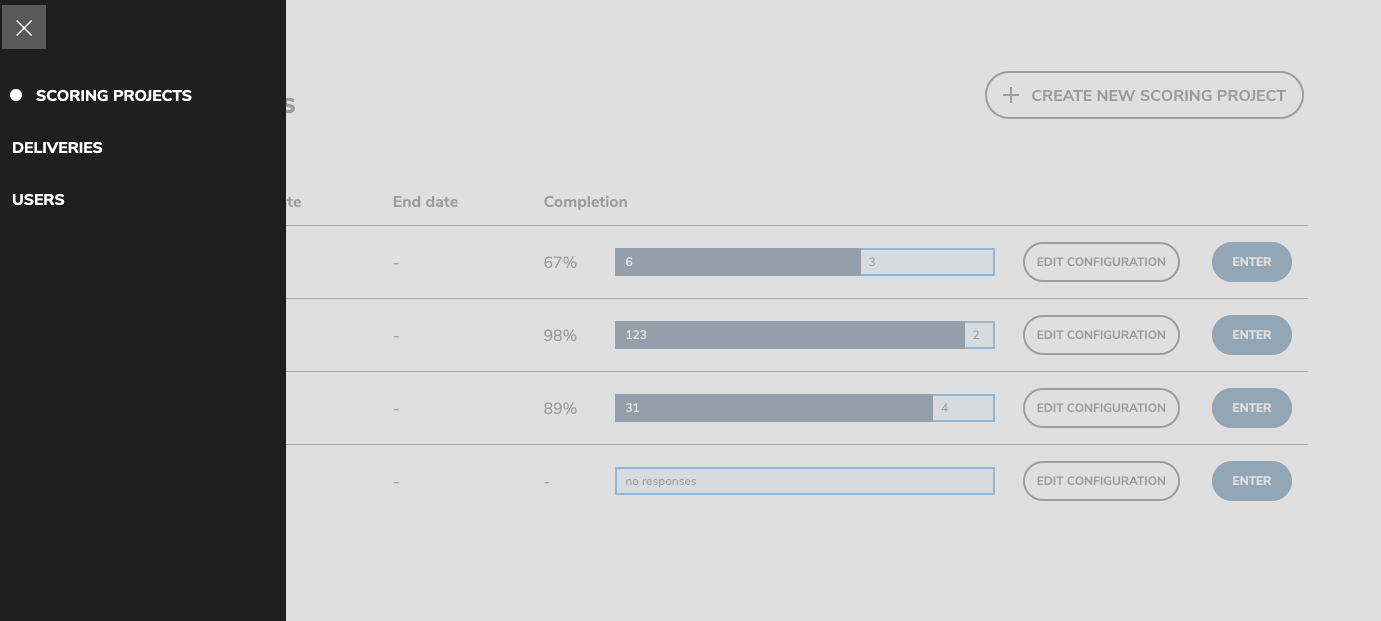Enter the project with no responses
The height and width of the screenshot is (621, 1381).
click(1251, 481)
